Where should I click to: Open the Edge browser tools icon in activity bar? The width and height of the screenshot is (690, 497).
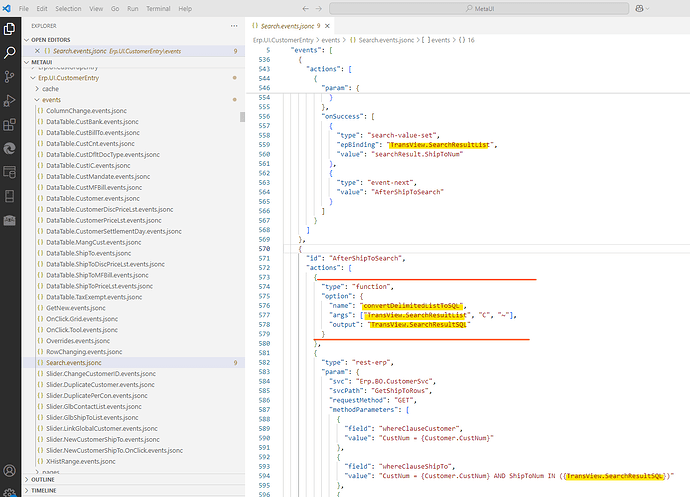(x=9, y=148)
